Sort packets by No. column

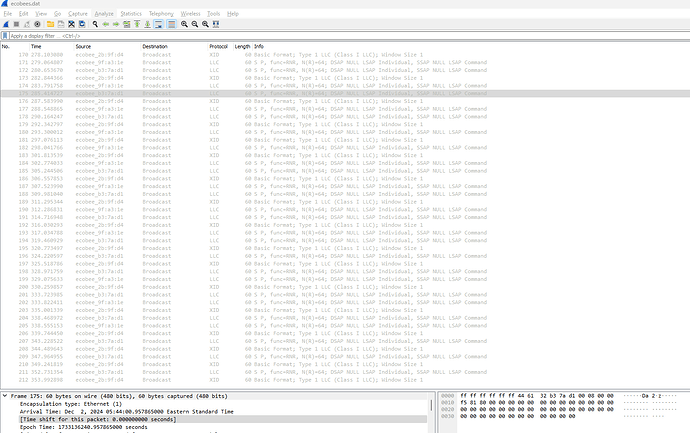15,46
